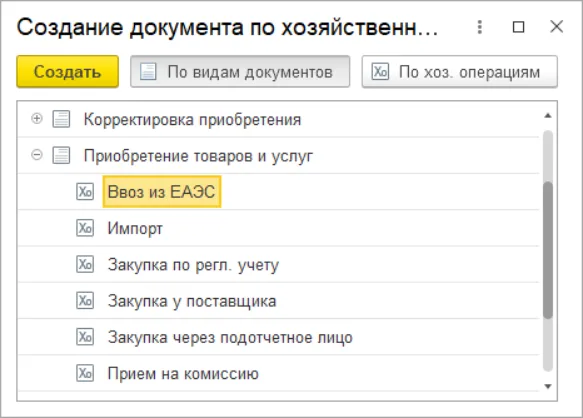Screen dimensions: 583x418
Task: Expand the Корректировка приобретения node
Action: tap(36, 119)
